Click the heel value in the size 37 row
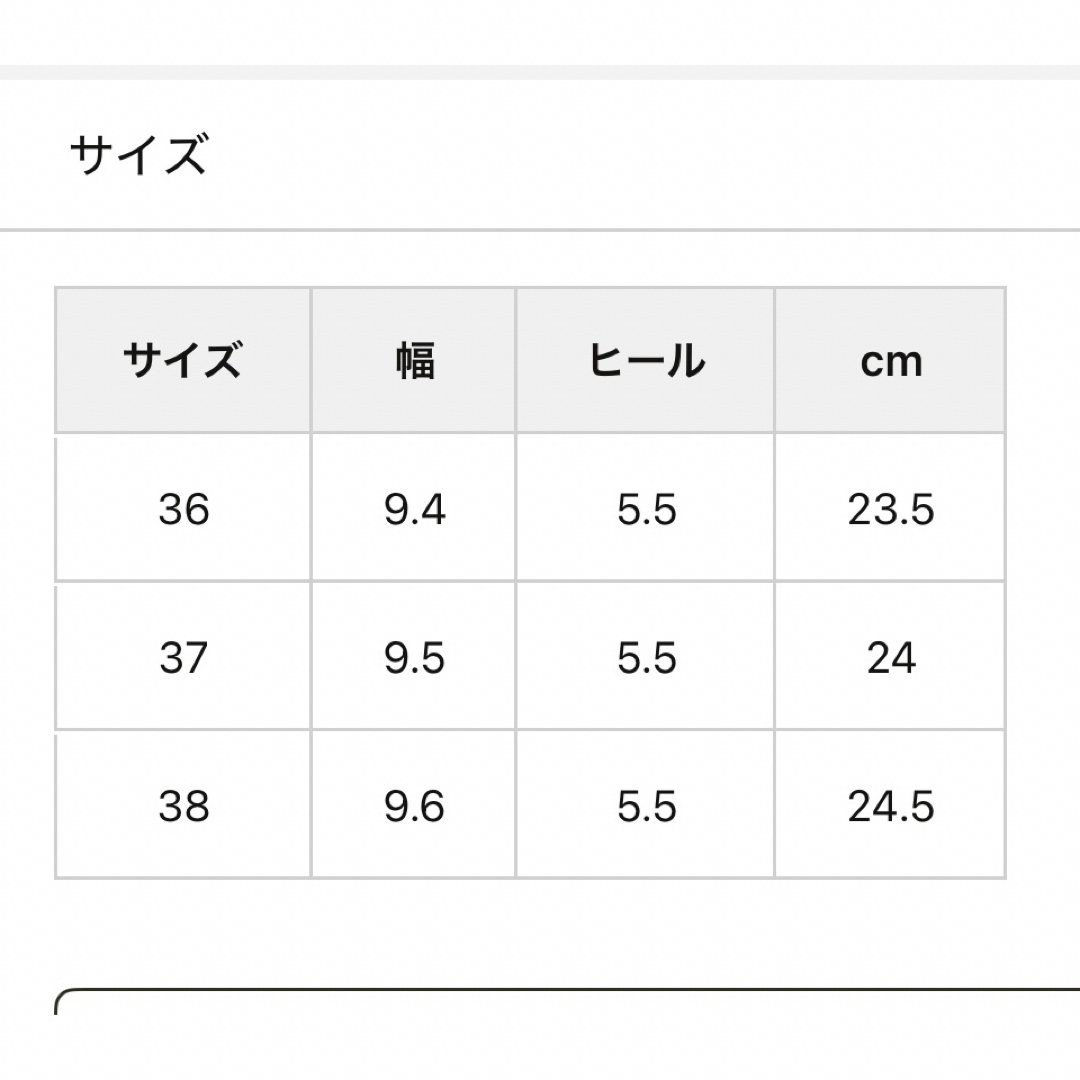The height and width of the screenshot is (1080, 1080). pos(645,656)
